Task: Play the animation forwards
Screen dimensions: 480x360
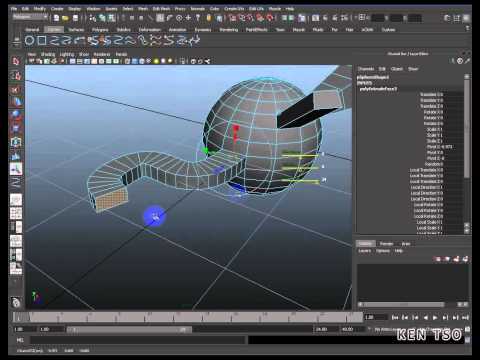Action: [x=435, y=318]
